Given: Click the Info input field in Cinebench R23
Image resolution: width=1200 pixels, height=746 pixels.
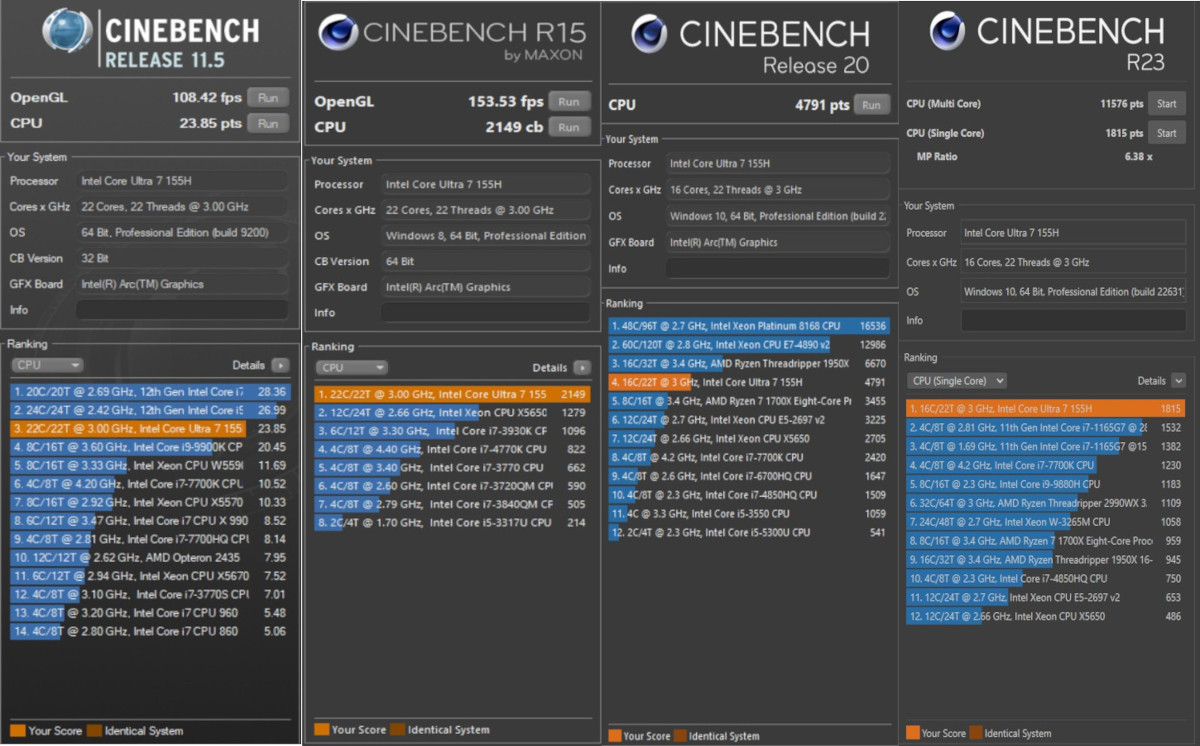Looking at the screenshot, I should (x=1072, y=321).
